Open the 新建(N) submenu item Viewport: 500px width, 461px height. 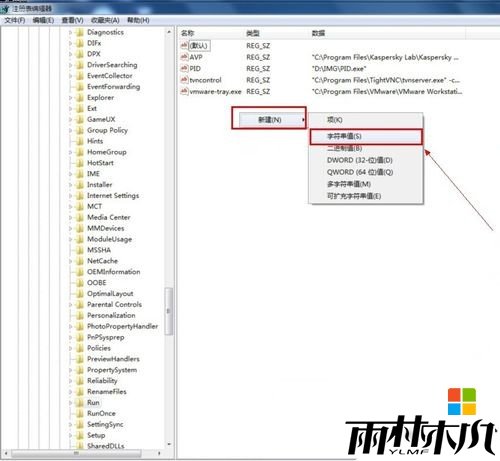click(x=269, y=119)
